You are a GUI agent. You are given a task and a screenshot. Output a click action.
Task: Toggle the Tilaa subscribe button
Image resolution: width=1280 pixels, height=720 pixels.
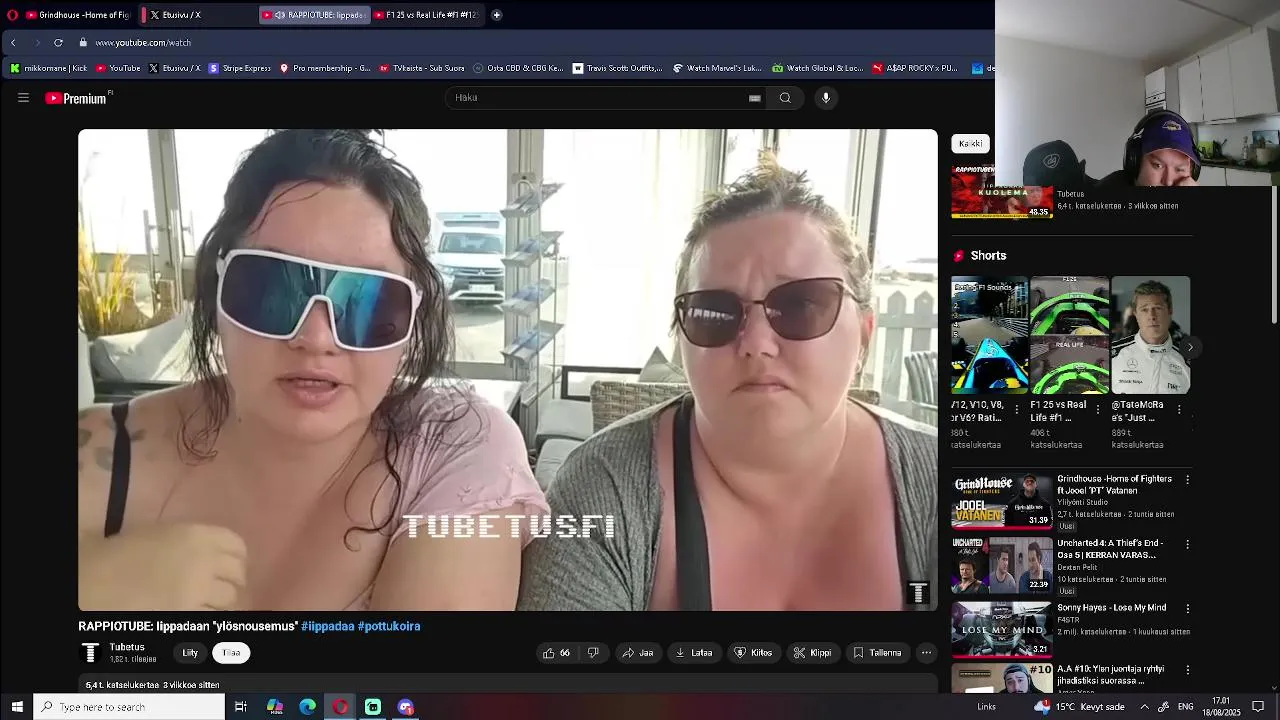click(231, 653)
